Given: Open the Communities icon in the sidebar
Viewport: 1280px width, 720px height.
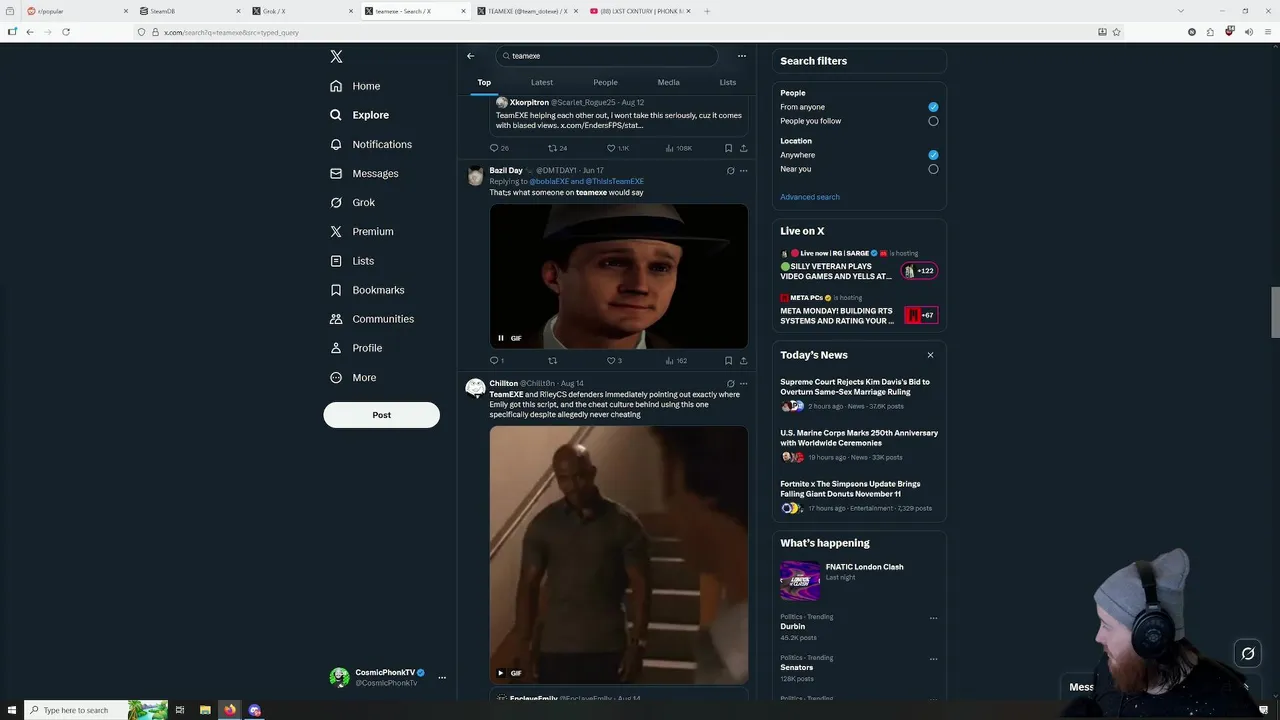Looking at the screenshot, I should point(336,319).
